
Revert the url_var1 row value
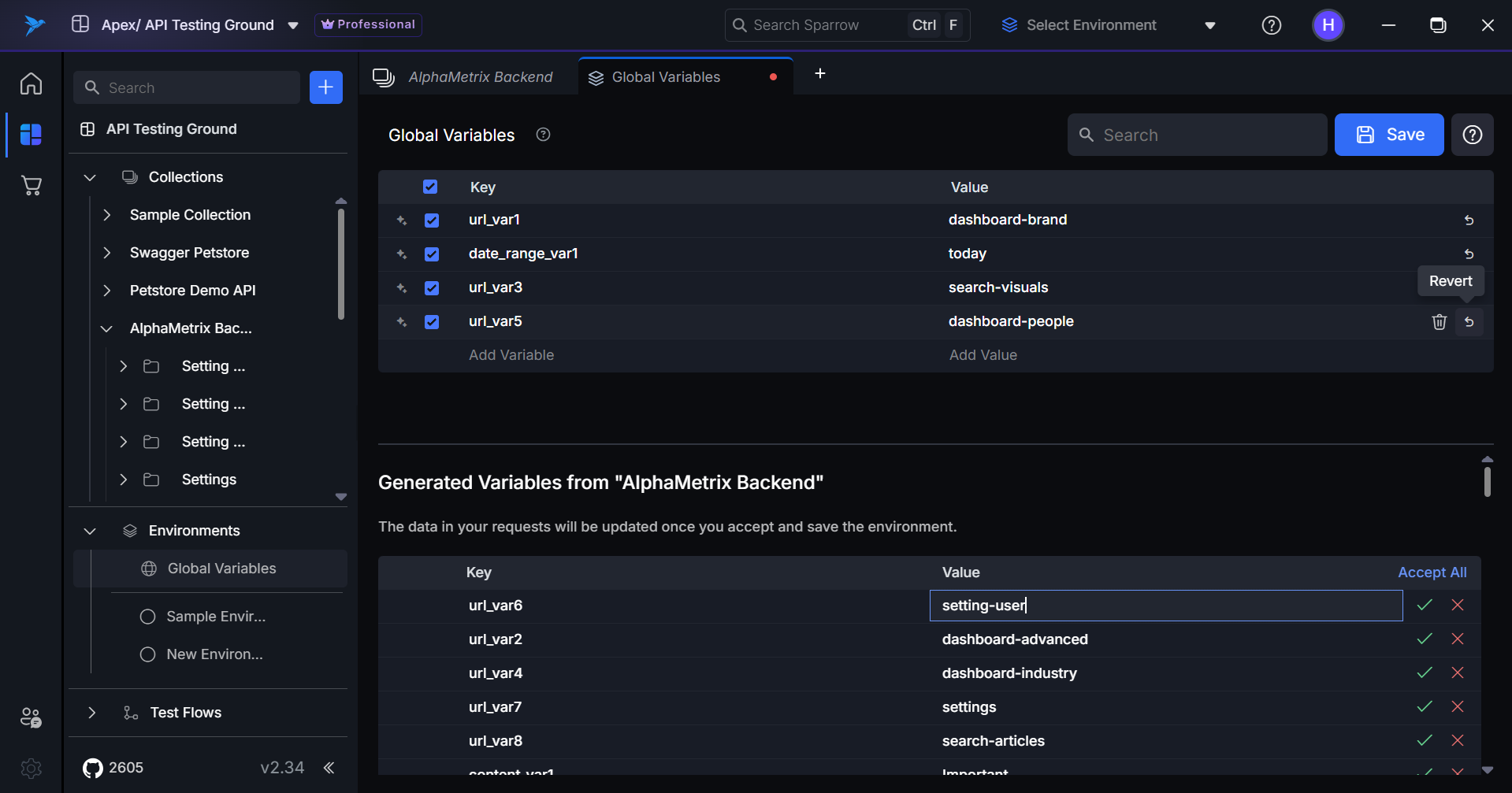click(1469, 220)
